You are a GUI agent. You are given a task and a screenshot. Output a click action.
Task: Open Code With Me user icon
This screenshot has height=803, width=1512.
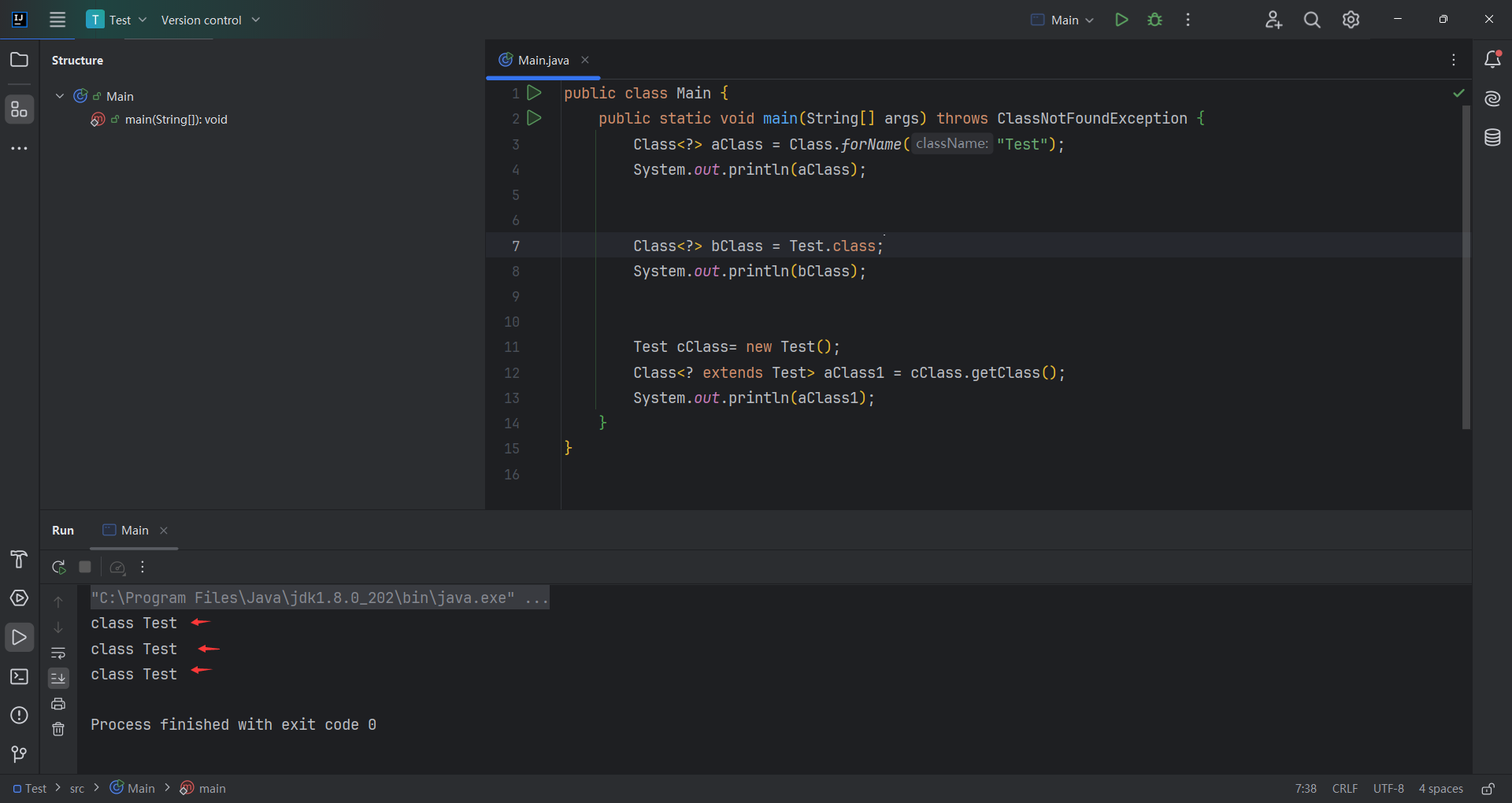tap(1273, 20)
